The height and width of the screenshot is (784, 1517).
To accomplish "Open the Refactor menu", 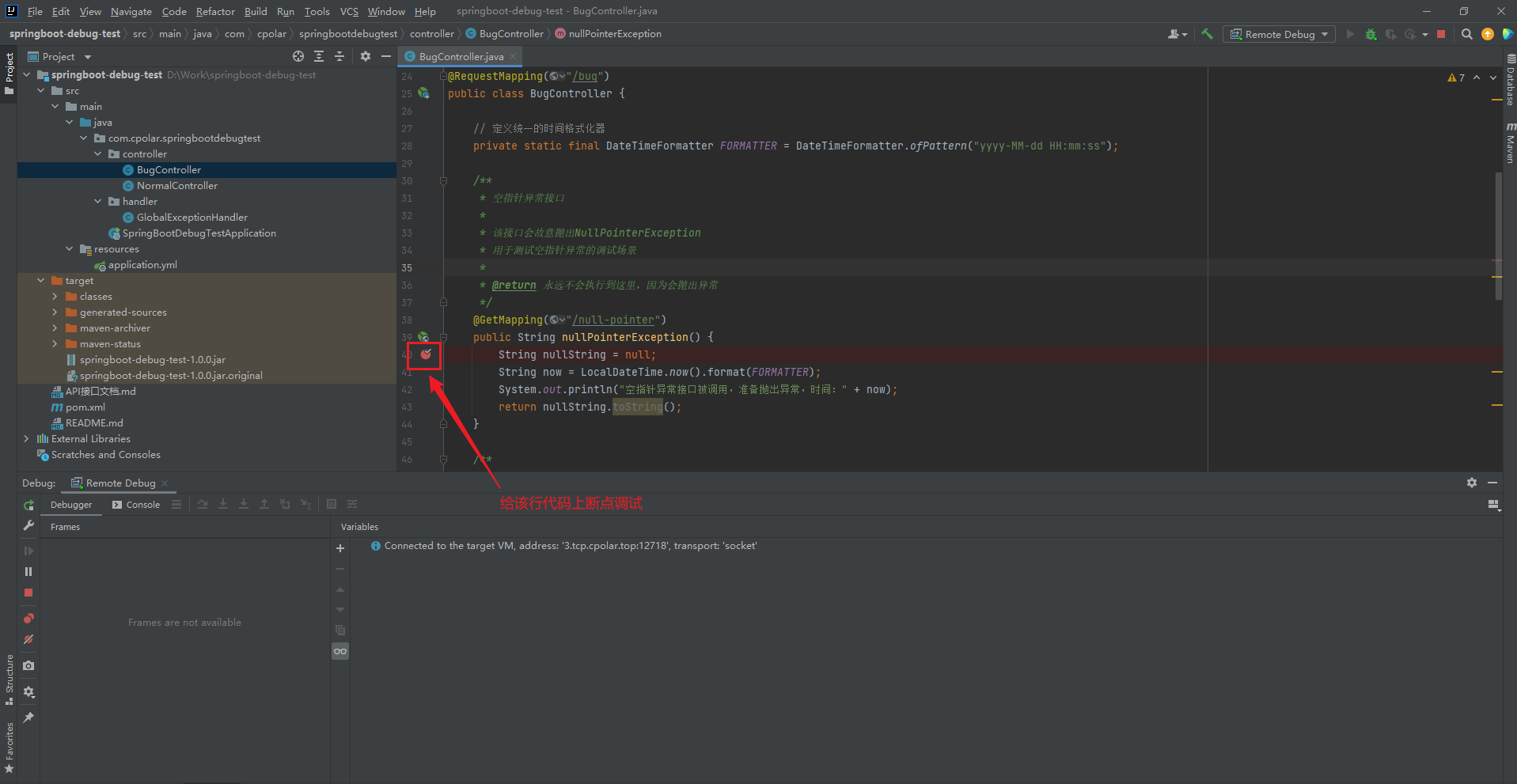I will click(215, 11).
